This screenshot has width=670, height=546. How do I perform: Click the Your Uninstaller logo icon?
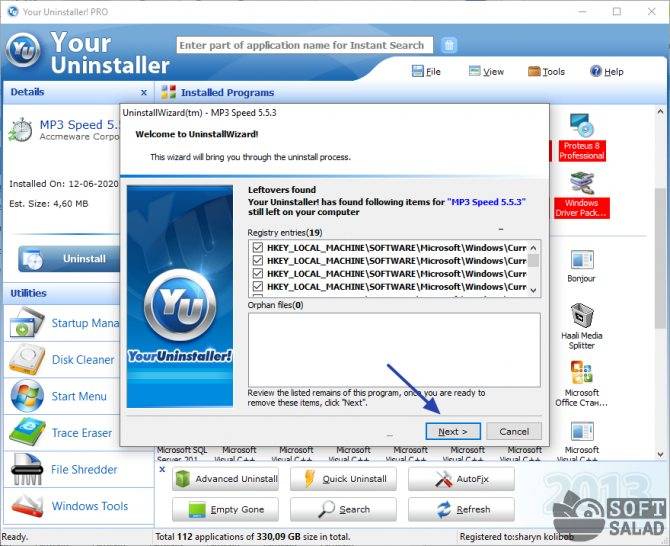click(x=23, y=50)
